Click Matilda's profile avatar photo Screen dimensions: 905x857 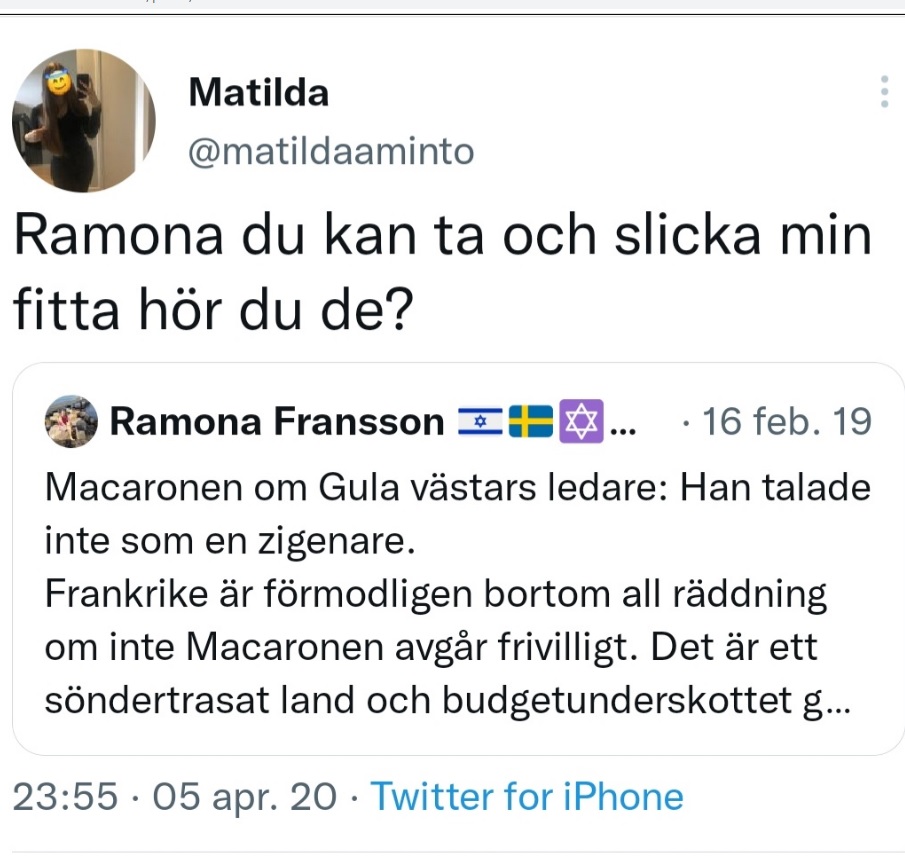point(84,120)
